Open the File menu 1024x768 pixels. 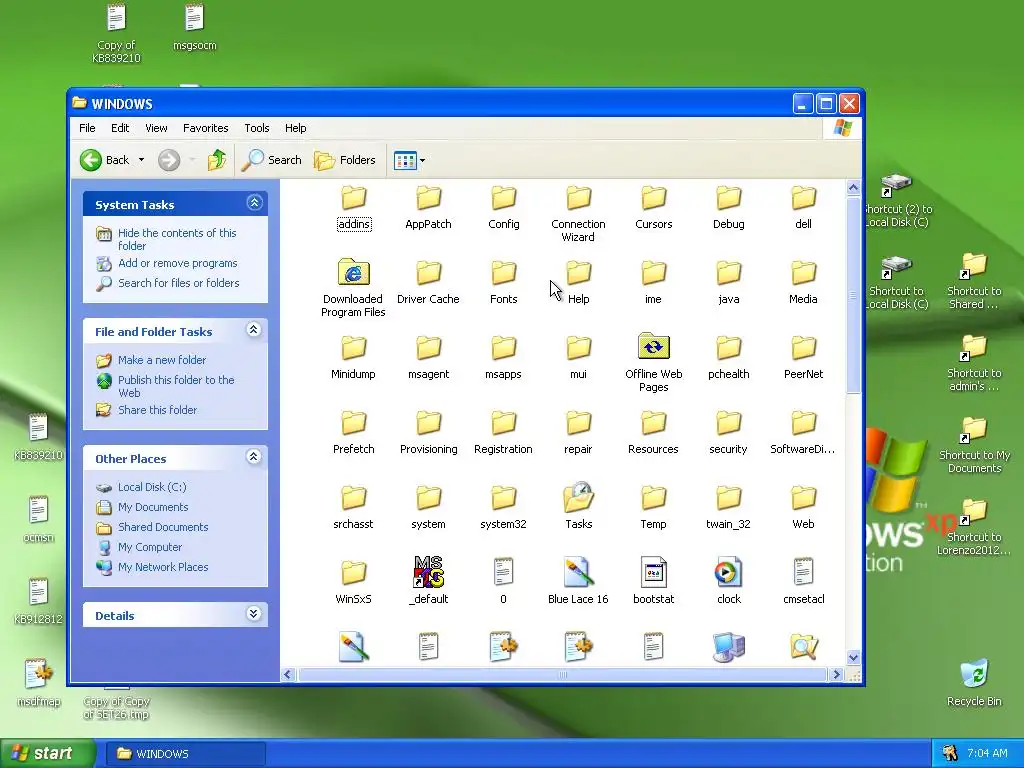pos(87,128)
